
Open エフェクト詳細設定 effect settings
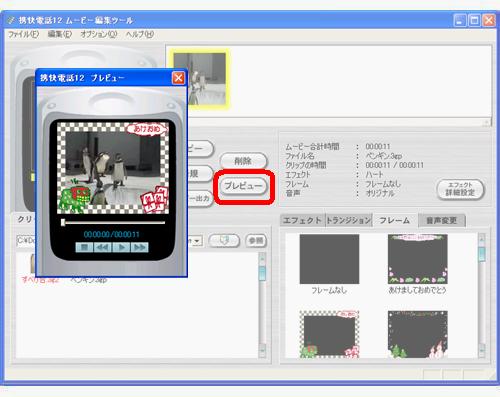pyautogui.click(x=460, y=189)
